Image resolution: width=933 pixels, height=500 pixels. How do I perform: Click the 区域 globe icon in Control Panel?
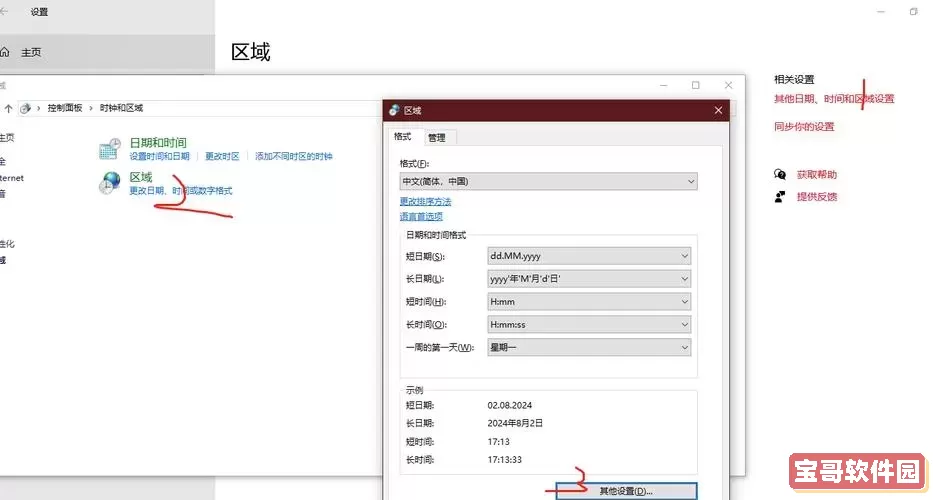[x=110, y=184]
